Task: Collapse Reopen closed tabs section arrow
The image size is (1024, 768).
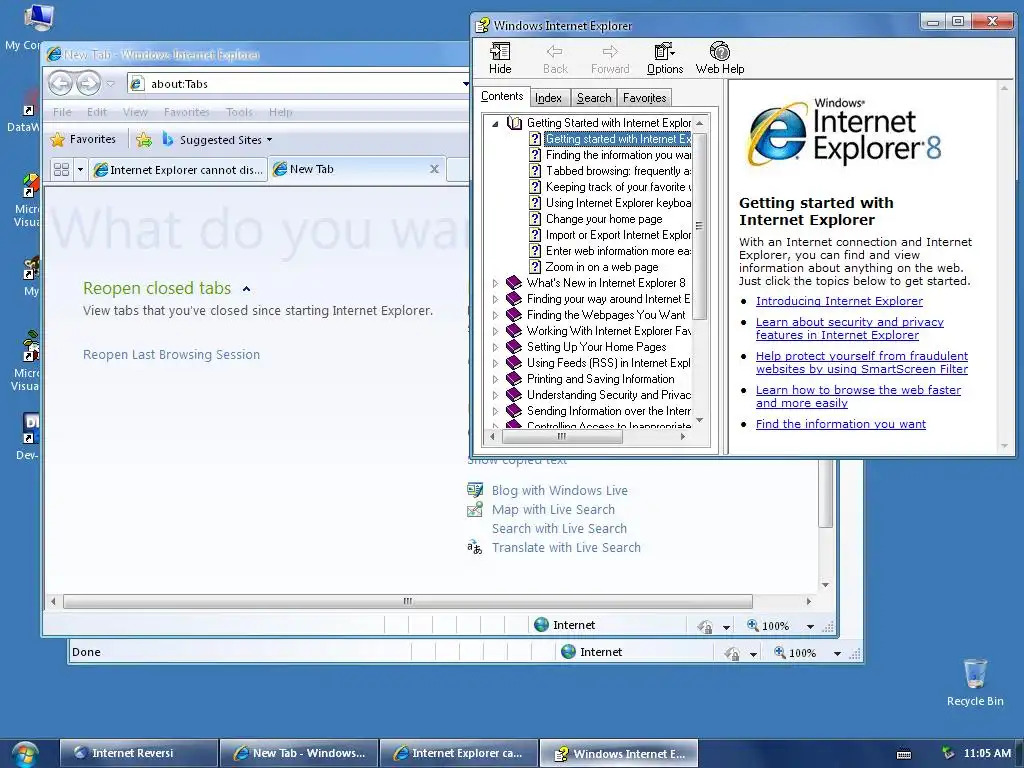Action: coord(246,289)
